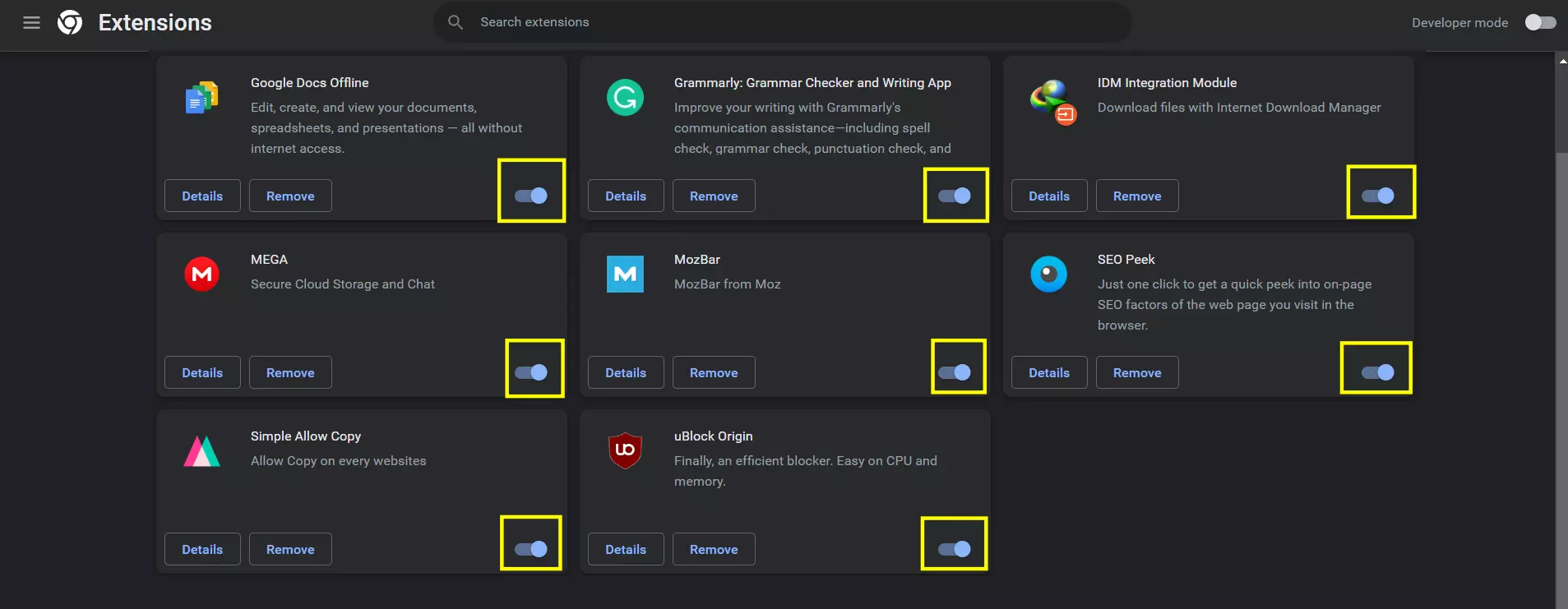Remove the IDM Integration Module extension
Viewport: 1568px width, 609px height.
tap(1137, 196)
